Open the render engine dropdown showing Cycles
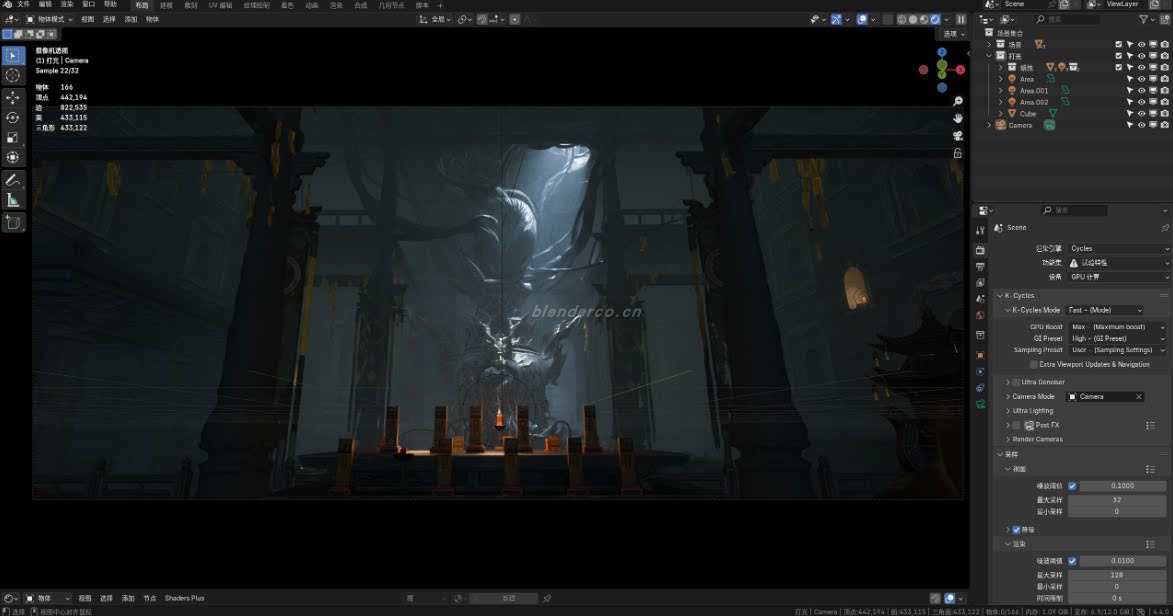The height and width of the screenshot is (616, 1173). pyautogui.click(x=1118, y=248)
